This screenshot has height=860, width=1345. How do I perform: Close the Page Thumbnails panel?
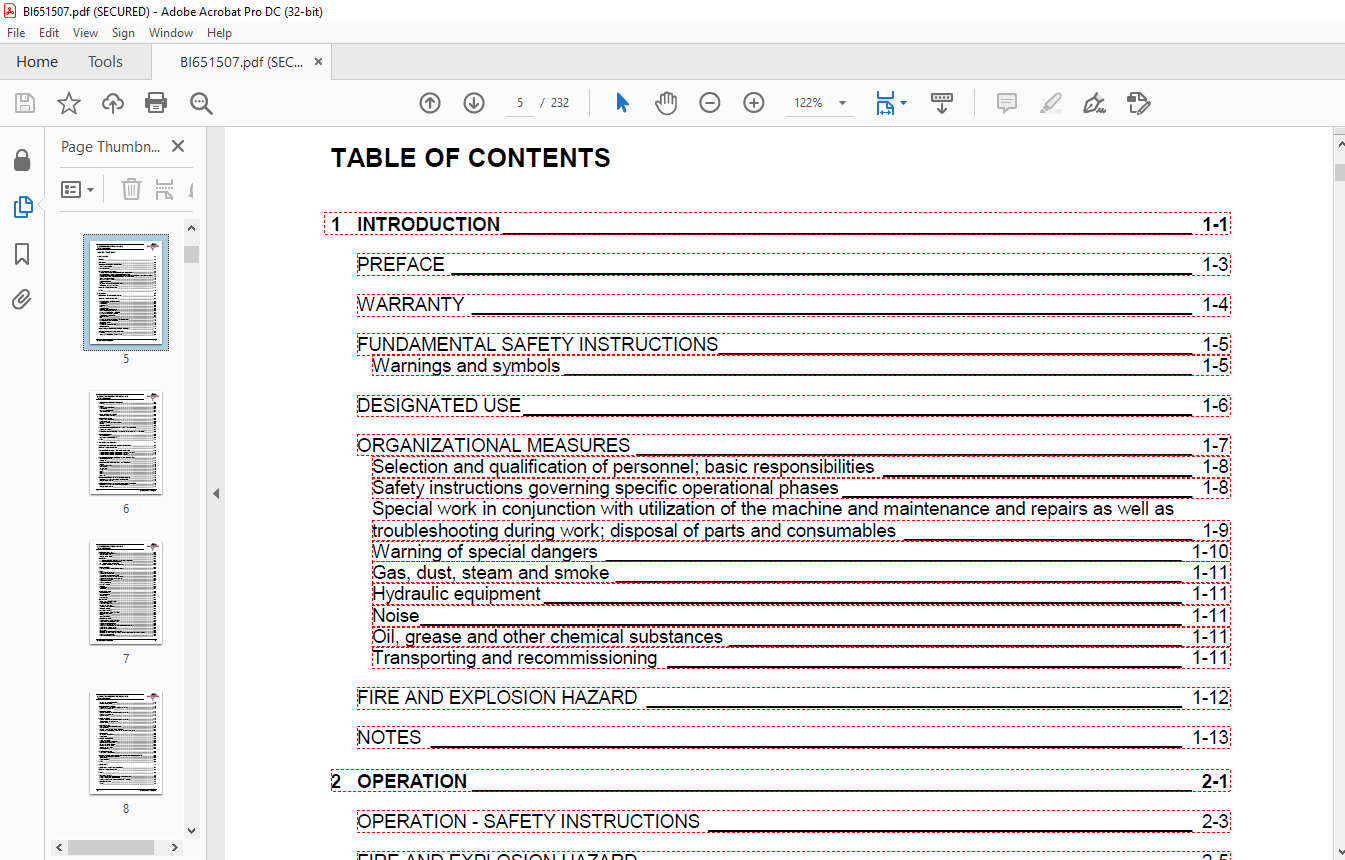pos(178,146)
